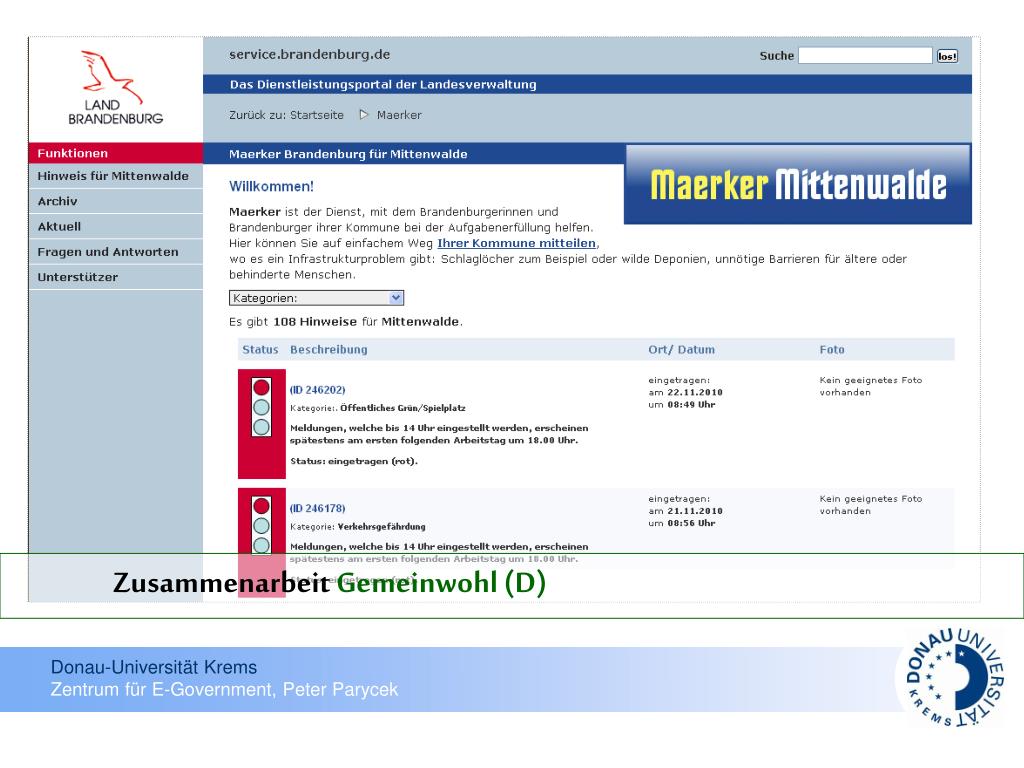Open report link ID 246178
This screenshot has height=768, width=1024.
point(317,508)
